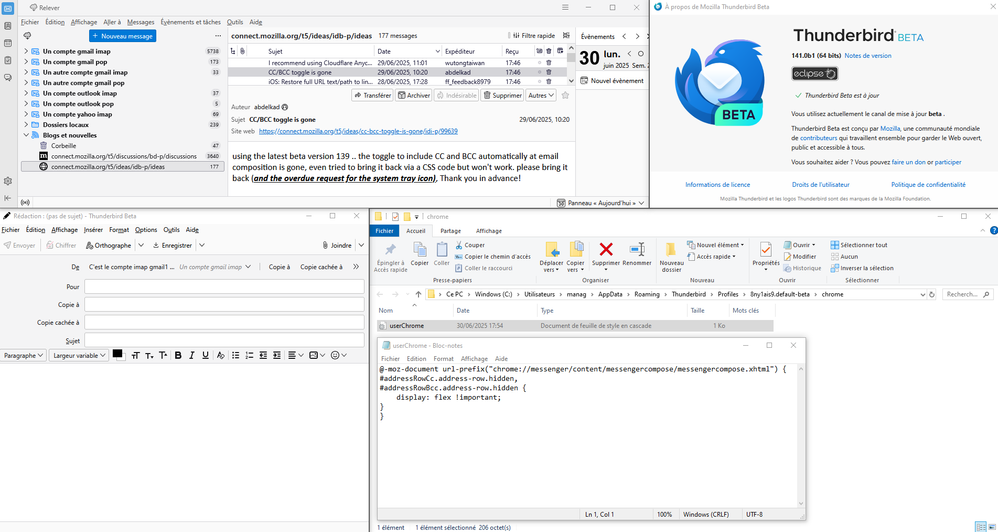
Task: Click the red Supprimer icon in Explorer ribbon
Action: (x=605, y=251)
